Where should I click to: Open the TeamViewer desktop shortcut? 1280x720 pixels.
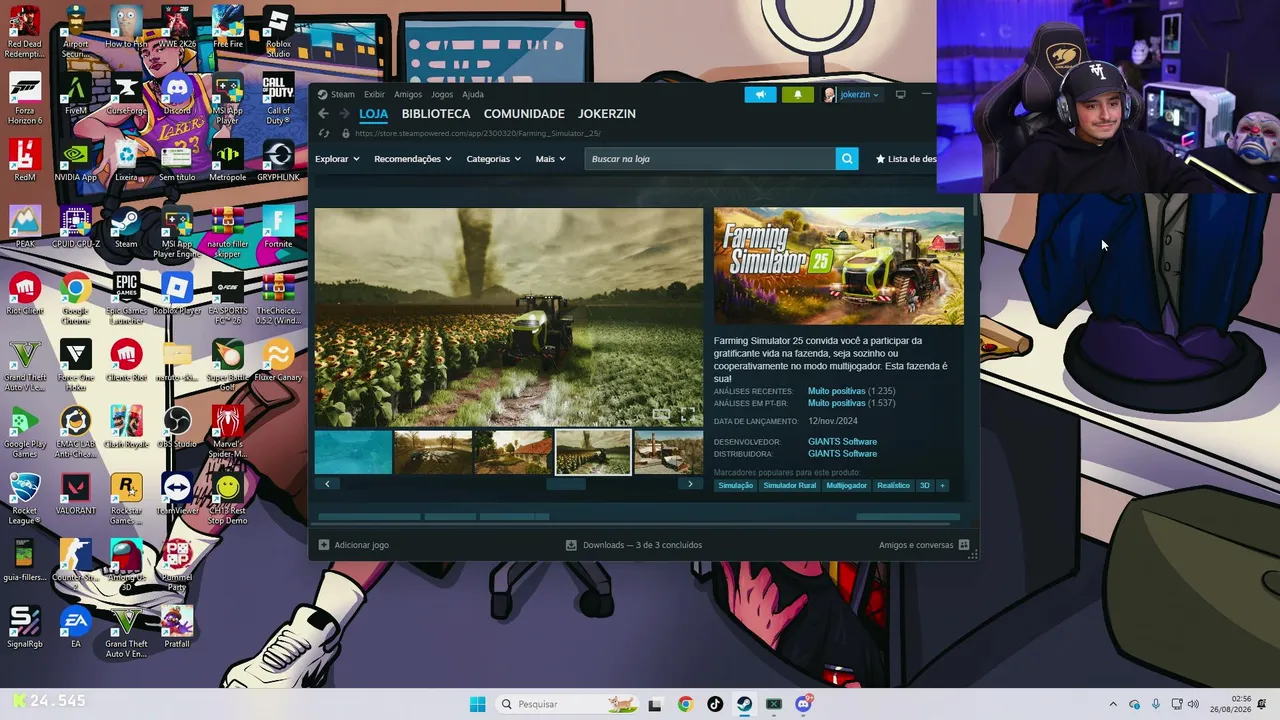click(177, 495)
